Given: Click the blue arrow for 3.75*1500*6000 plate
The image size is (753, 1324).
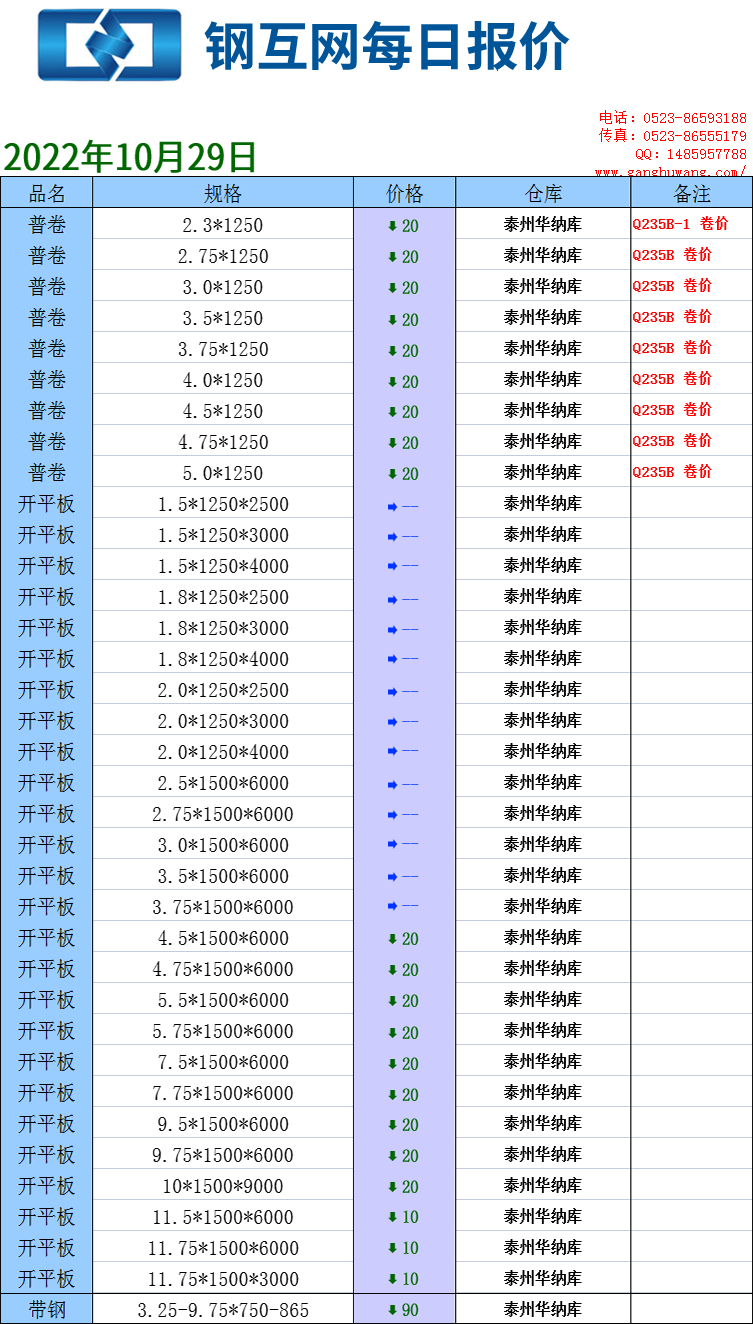Looking at the screenshot, I should tap(393, 908).
